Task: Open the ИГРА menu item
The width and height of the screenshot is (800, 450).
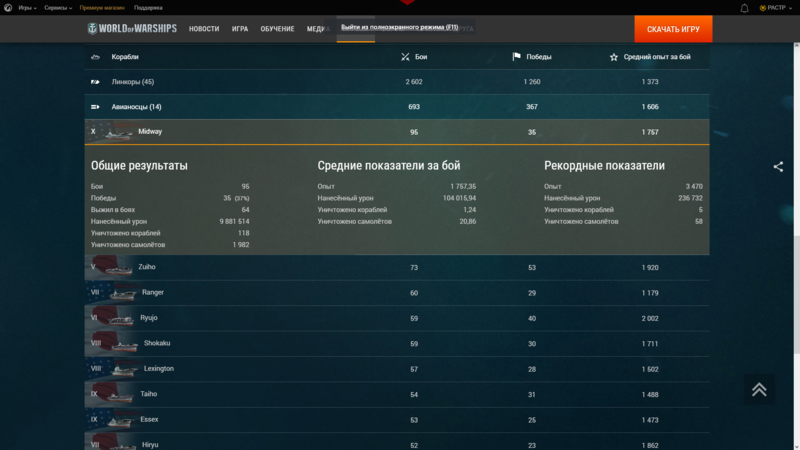Action: tap(240, 29)
